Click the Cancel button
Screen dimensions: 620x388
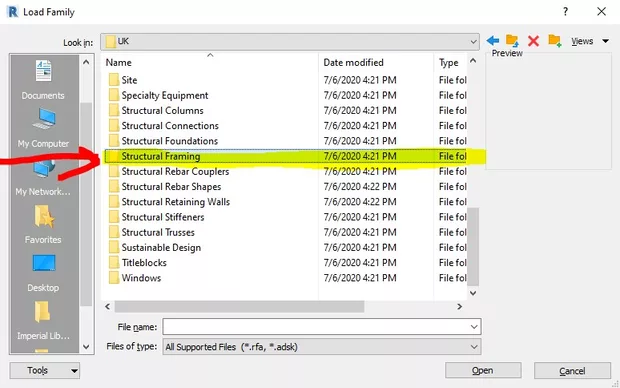[x=572, y=371]
